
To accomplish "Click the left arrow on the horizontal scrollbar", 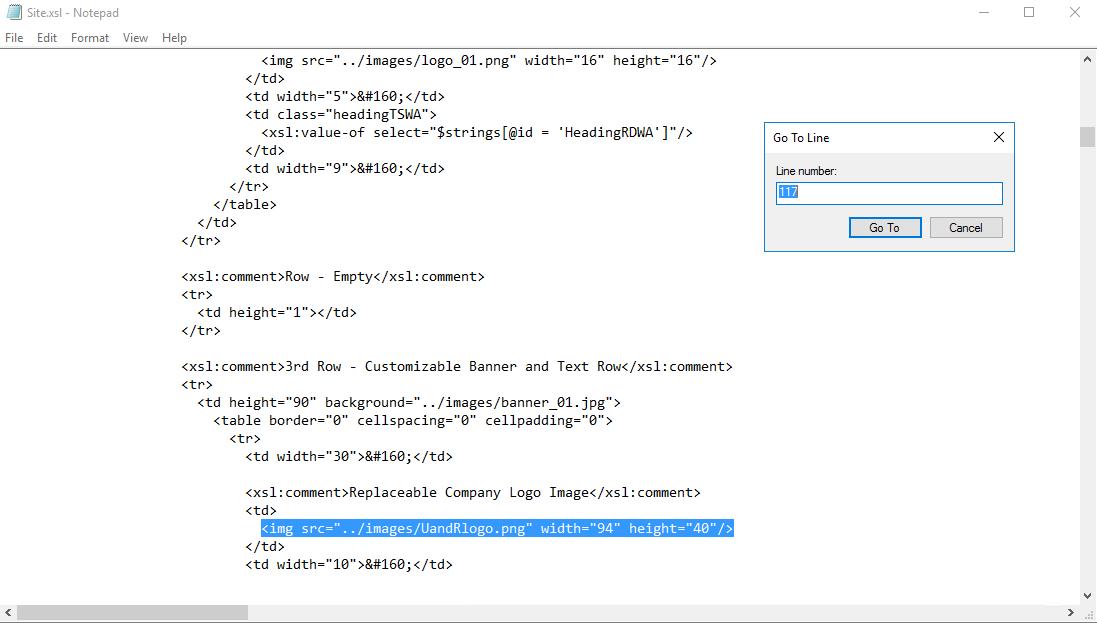I will [7, 611].
